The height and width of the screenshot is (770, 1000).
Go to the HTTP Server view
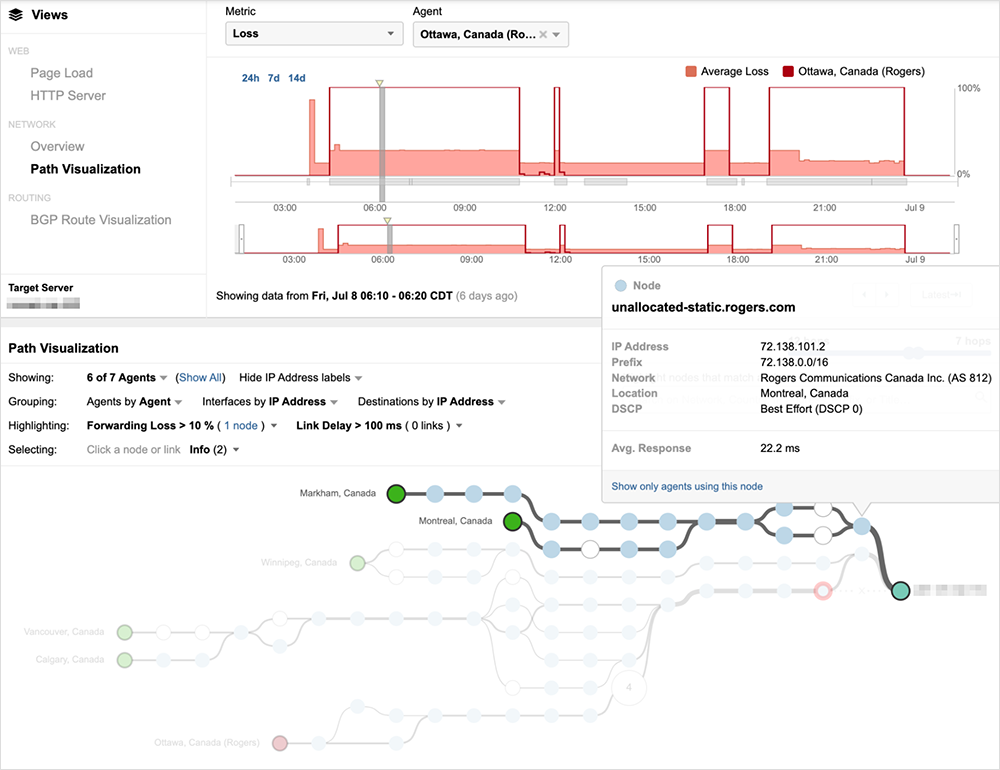pyautogui.click(x=68, y=96)
